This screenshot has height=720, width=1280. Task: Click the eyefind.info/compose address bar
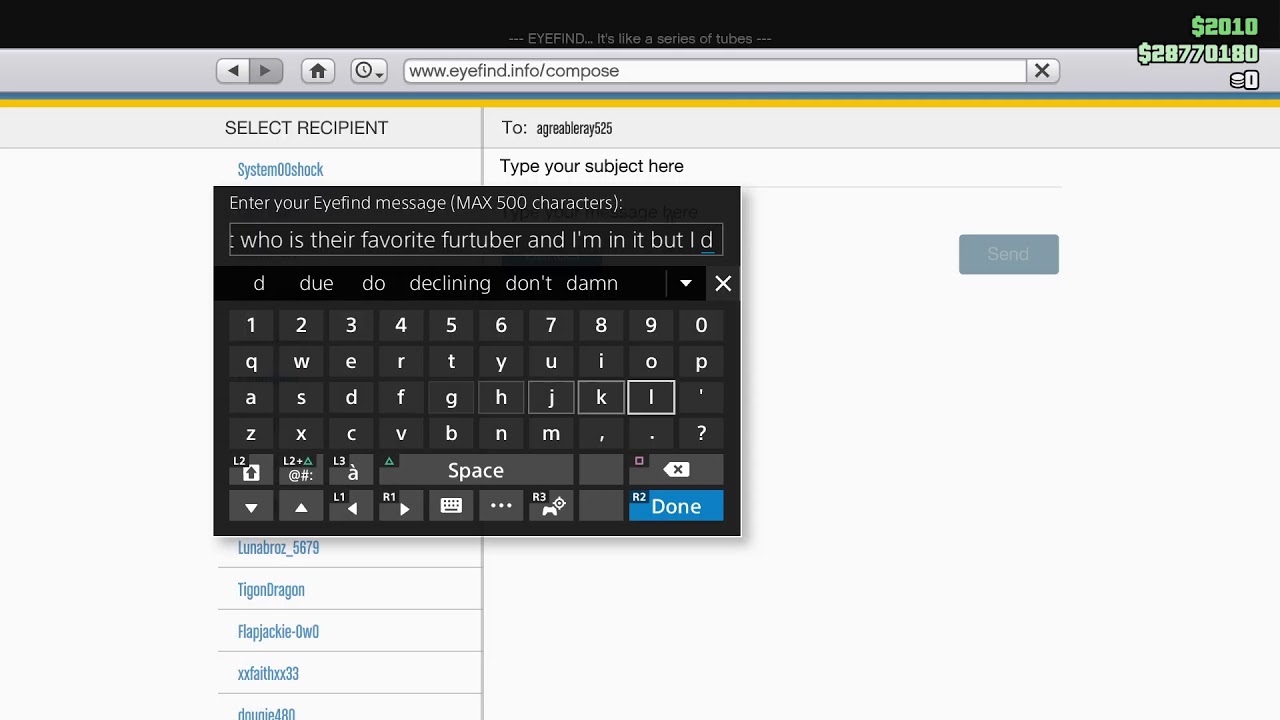pyautogui.click(x=715, y=71)
